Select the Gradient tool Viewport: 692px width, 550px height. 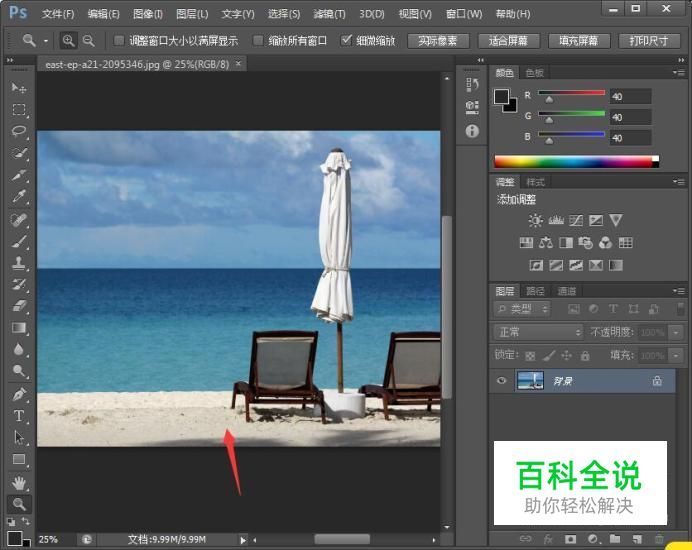(x=19, y=328)
